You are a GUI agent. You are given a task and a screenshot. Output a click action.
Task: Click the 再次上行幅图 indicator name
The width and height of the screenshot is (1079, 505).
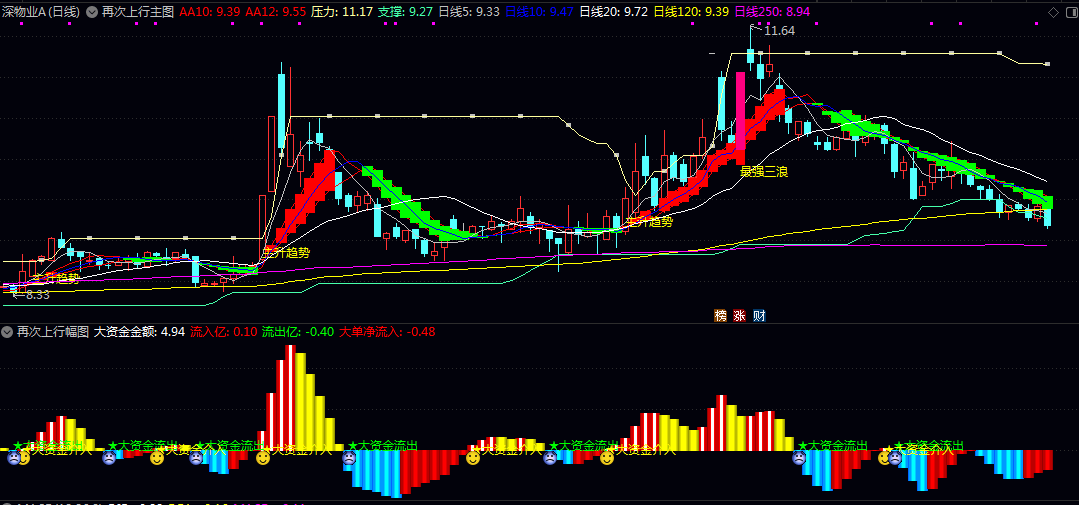tap(53, 332)
